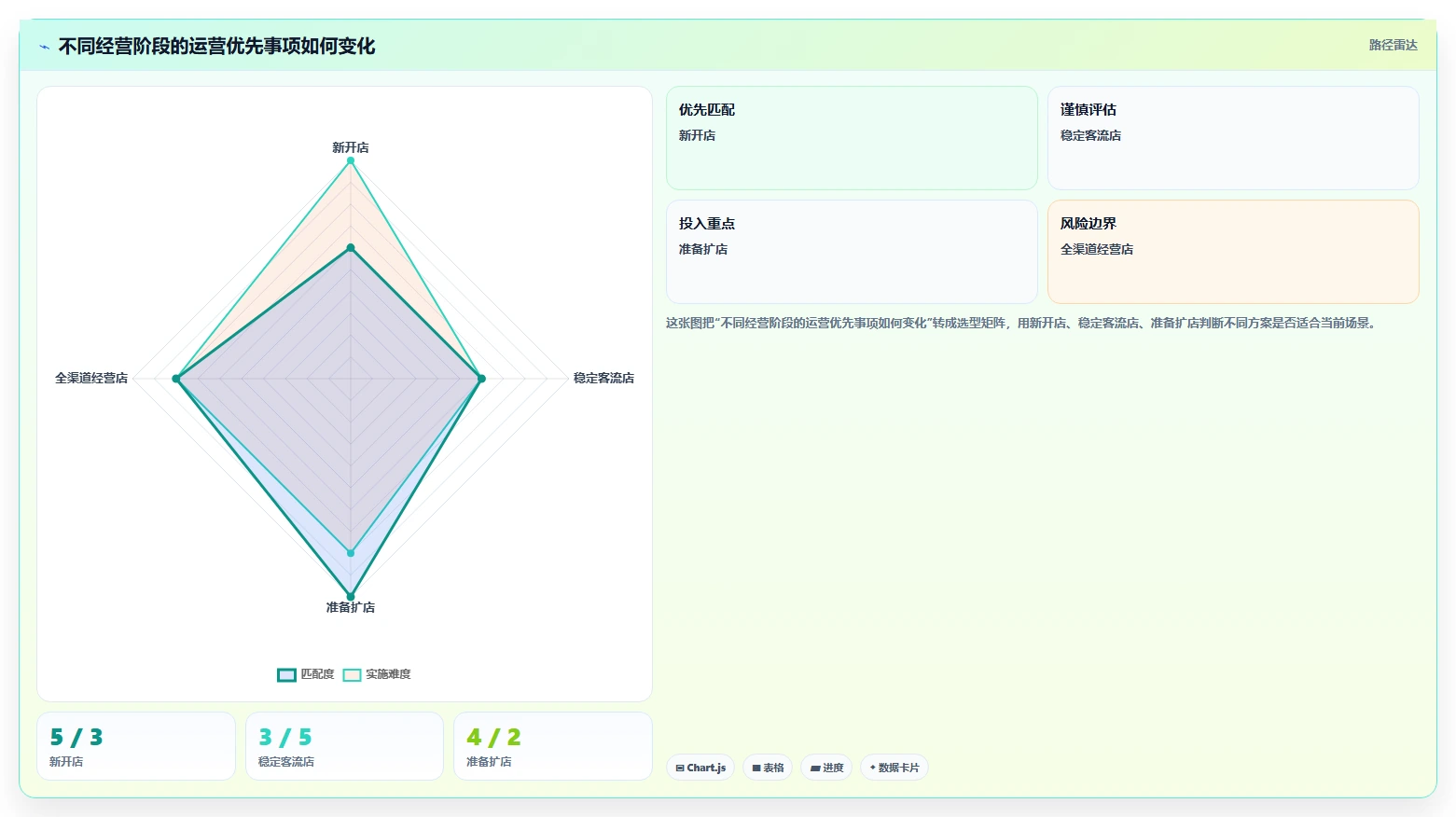The height and width of the screenshot is (817, 1456).
Task: Click the 进度 tag chip
Action: point(826,768)
